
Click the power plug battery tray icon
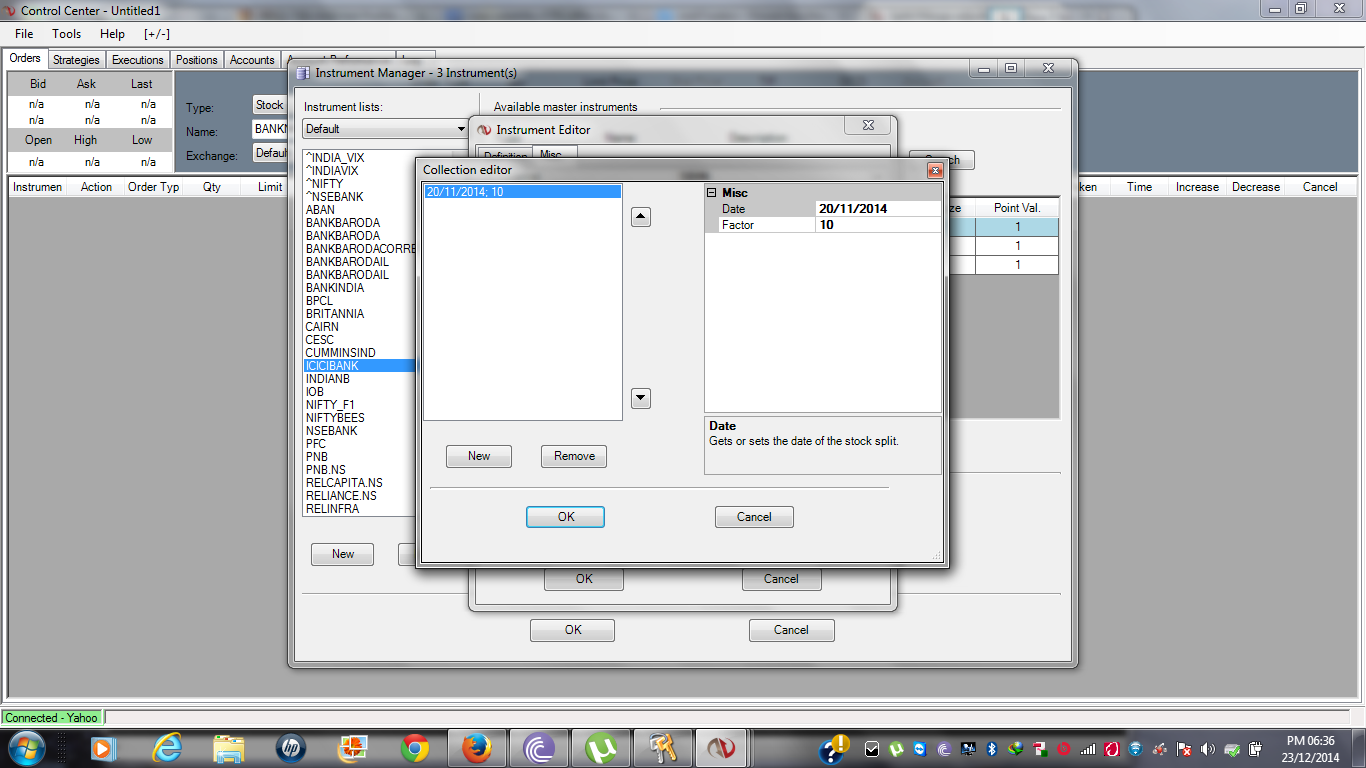coord(1256,749)
